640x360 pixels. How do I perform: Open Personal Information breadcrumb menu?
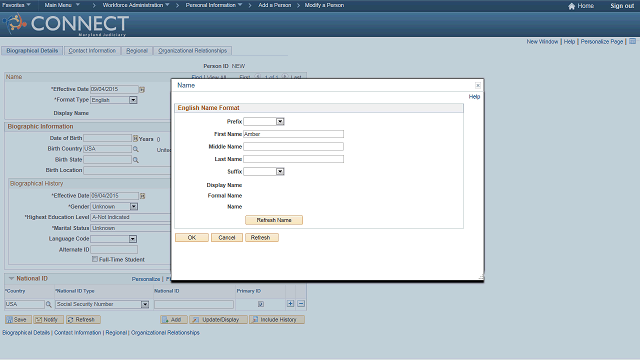pyautogui.click(x=214, y=5)
